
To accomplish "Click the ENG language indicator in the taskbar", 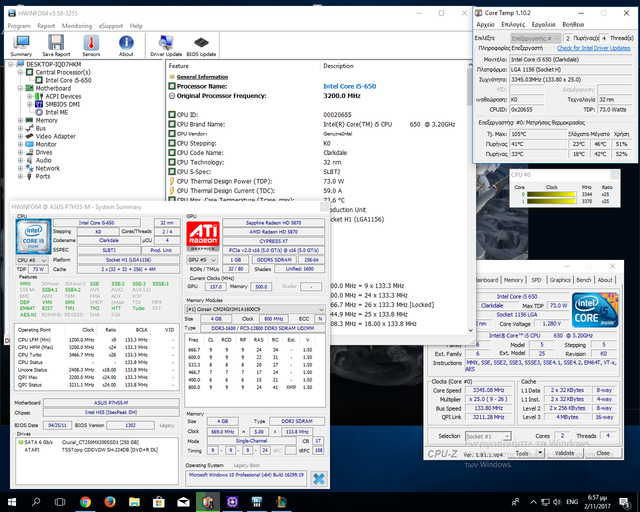I will 572,502.
